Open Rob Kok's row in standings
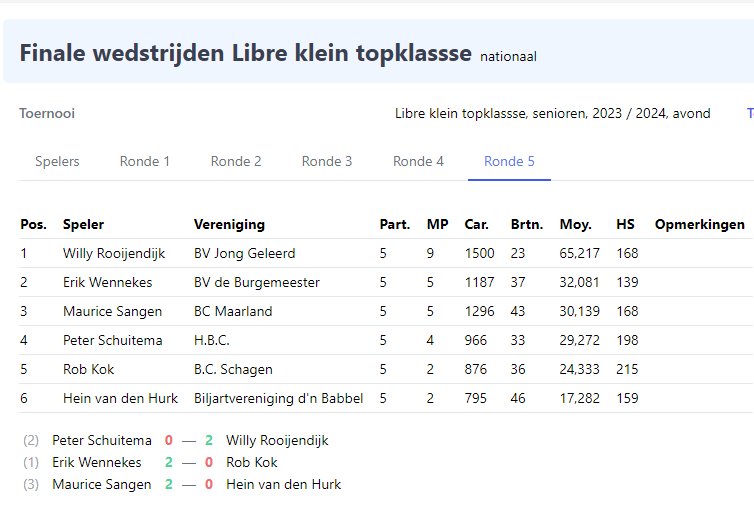 87,370
